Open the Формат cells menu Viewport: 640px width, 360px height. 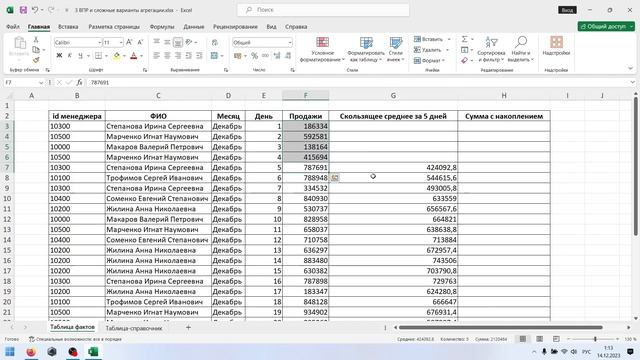(x=429, y=60)
